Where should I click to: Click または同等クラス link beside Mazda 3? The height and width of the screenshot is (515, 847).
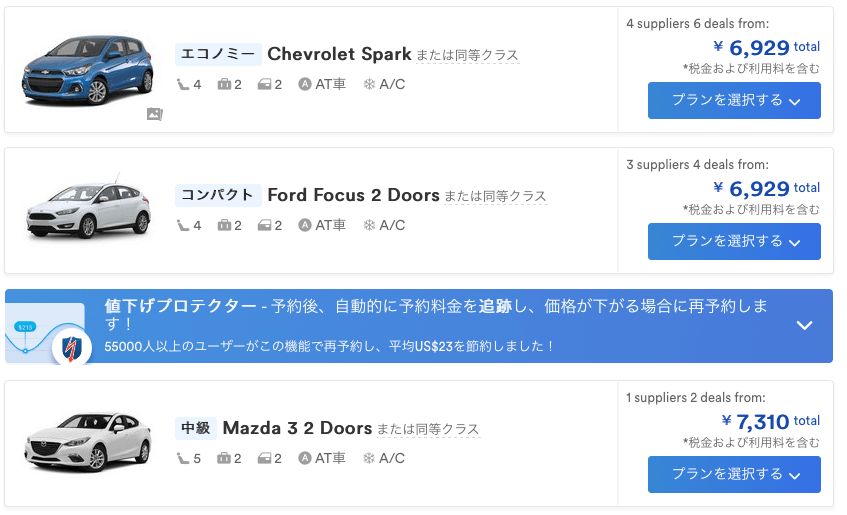point(428,430)
